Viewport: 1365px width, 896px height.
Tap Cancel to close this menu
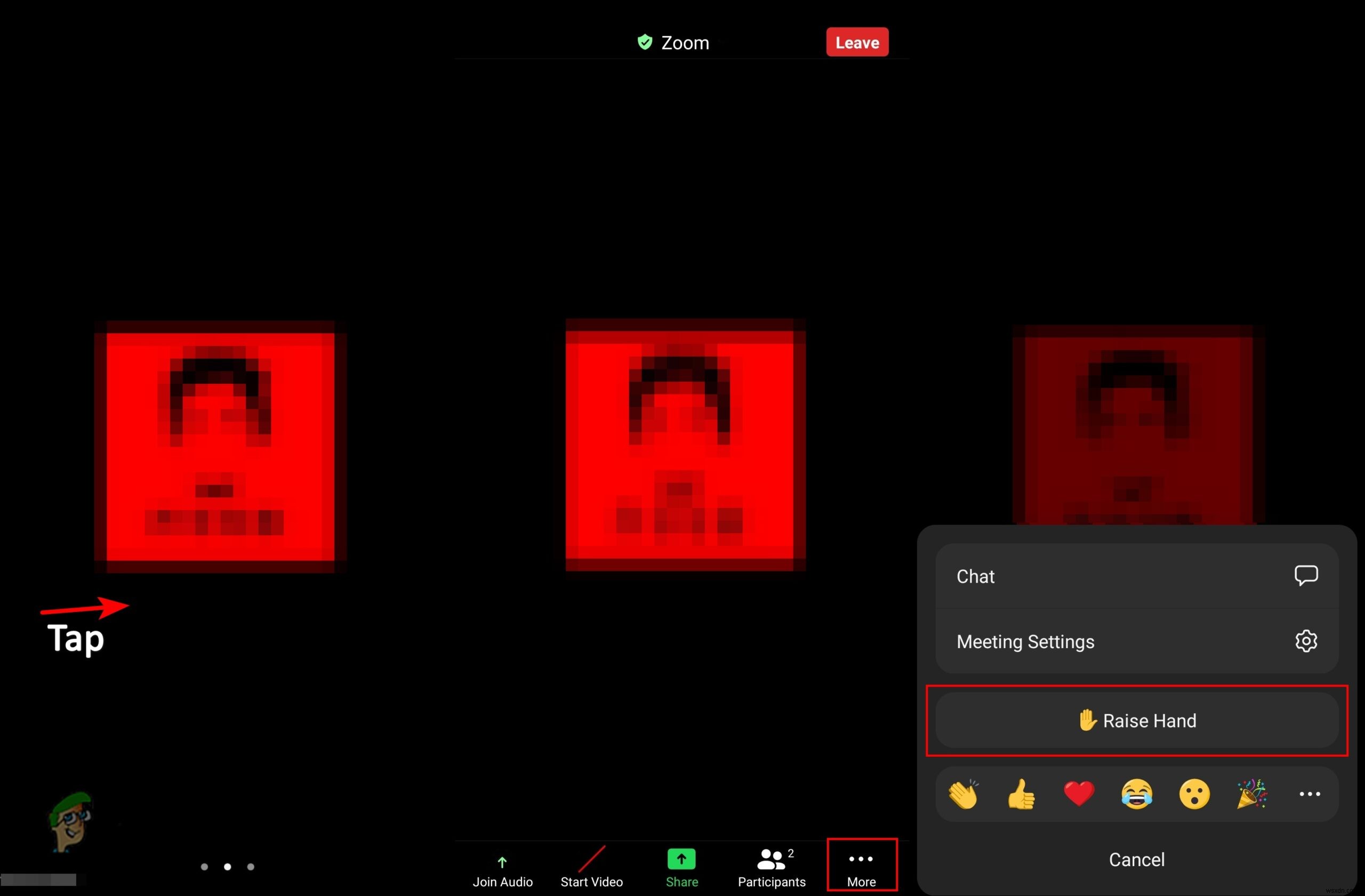tap(1137, 859)
